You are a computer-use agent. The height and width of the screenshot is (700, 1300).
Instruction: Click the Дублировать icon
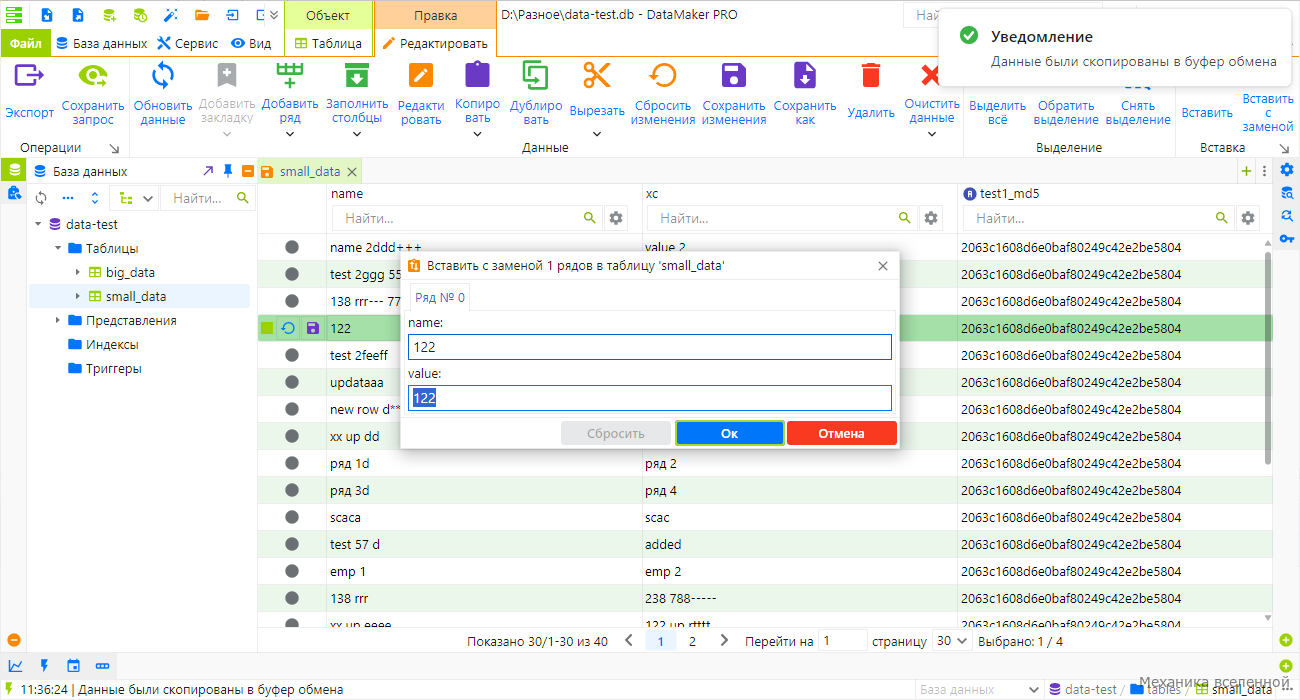pos(536,76)
